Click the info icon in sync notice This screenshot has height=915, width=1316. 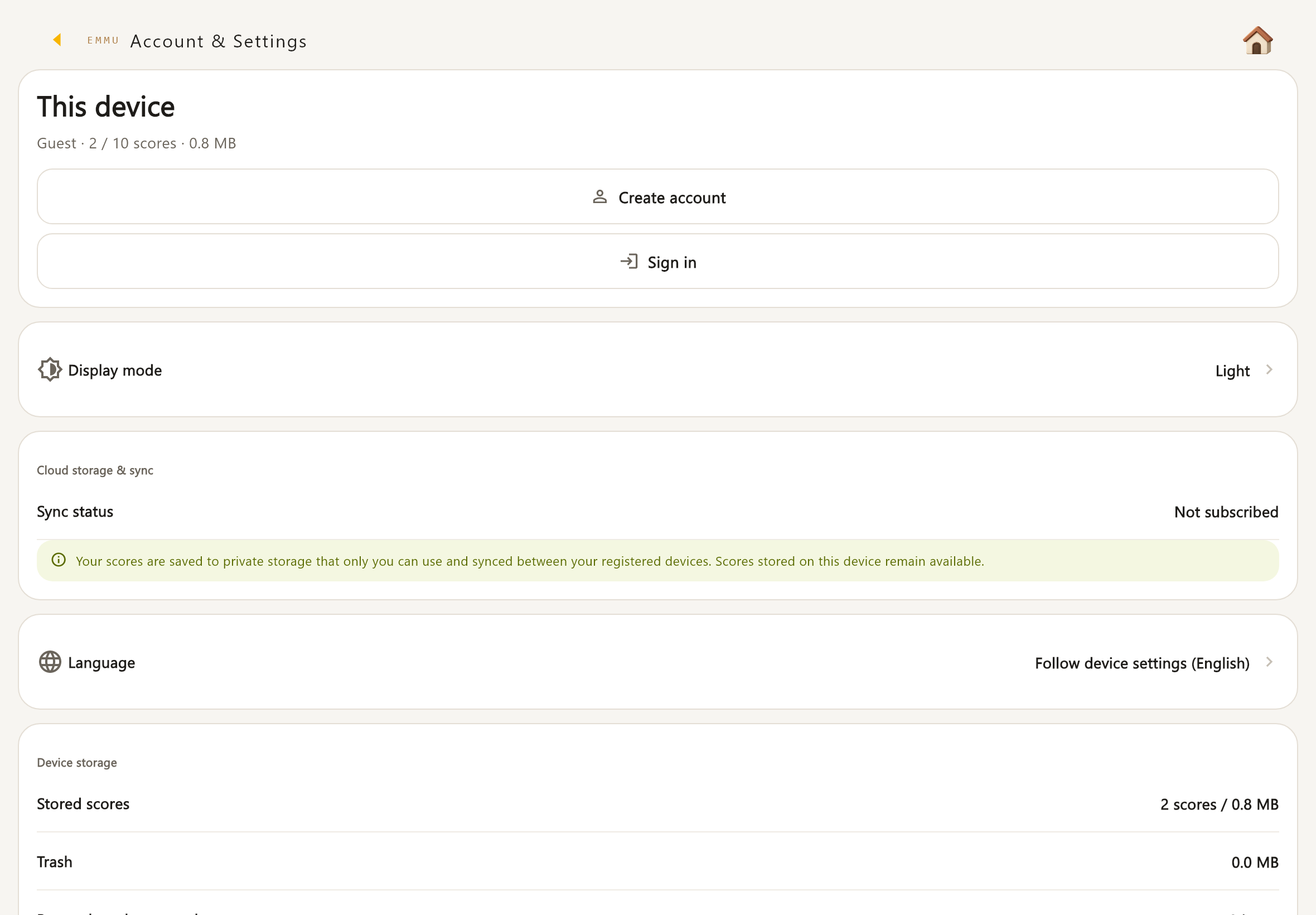(59, 560)
